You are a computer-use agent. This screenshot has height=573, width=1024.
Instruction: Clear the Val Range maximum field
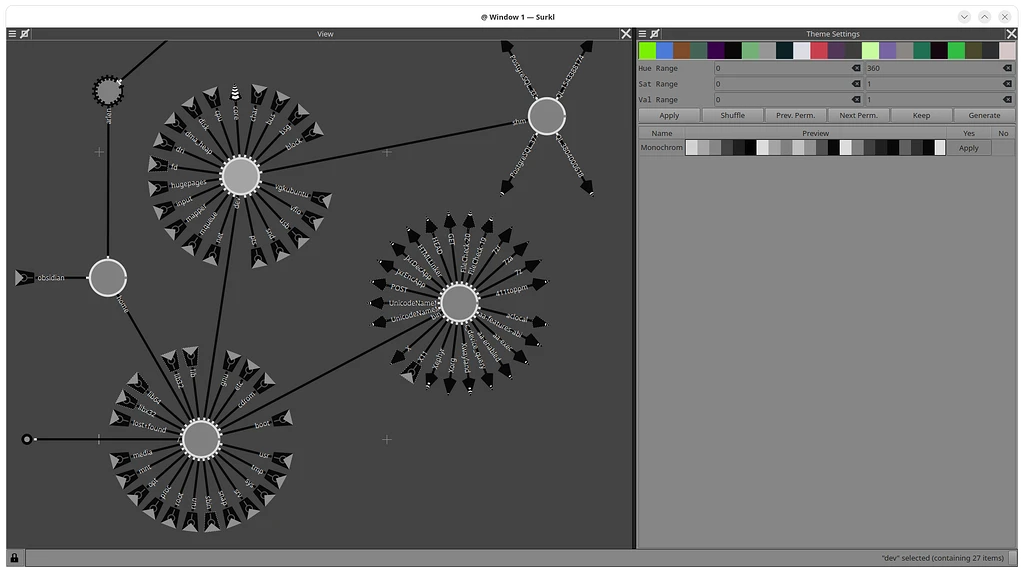(x=1007, y=99)
